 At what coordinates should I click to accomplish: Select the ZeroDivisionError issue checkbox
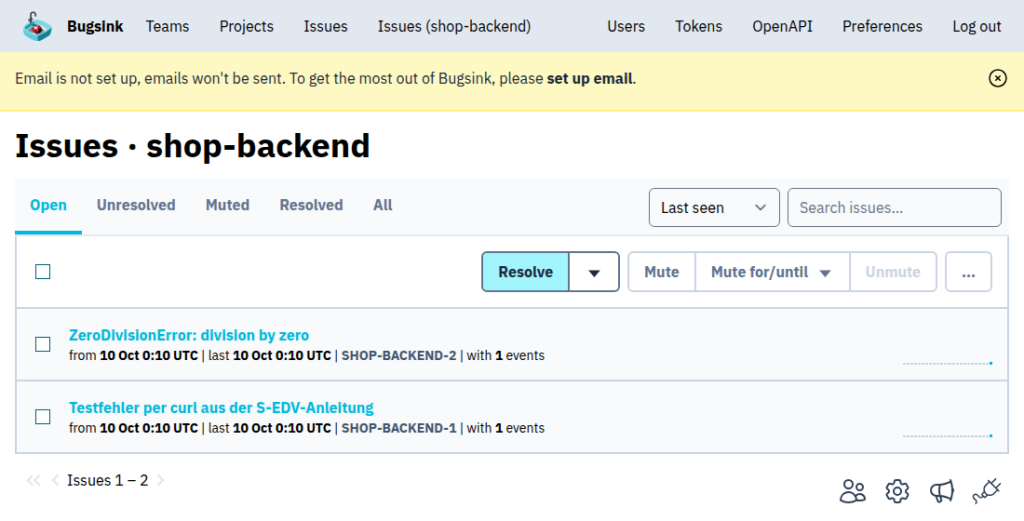click(x=42, y=344)
